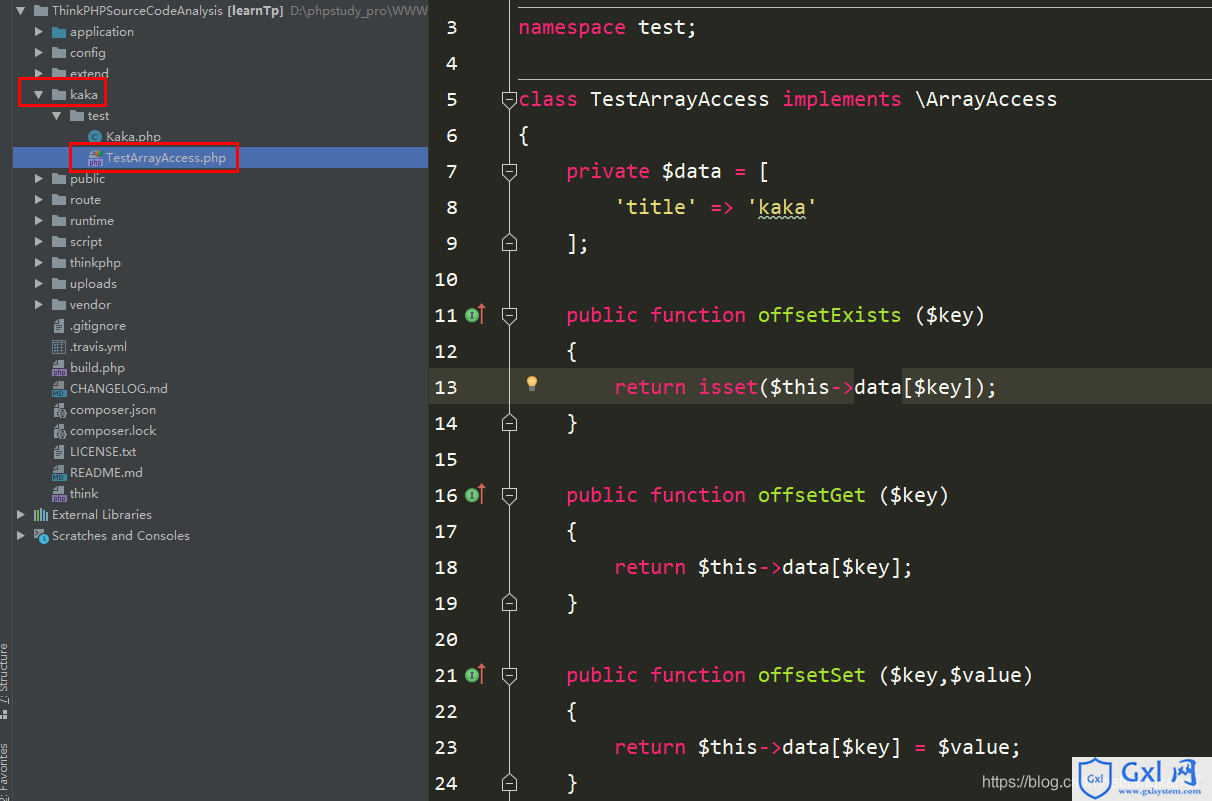Fold the offsetExists function at line 11
The height and width of the screenshot is (801, 1212).
coord(509,315)
